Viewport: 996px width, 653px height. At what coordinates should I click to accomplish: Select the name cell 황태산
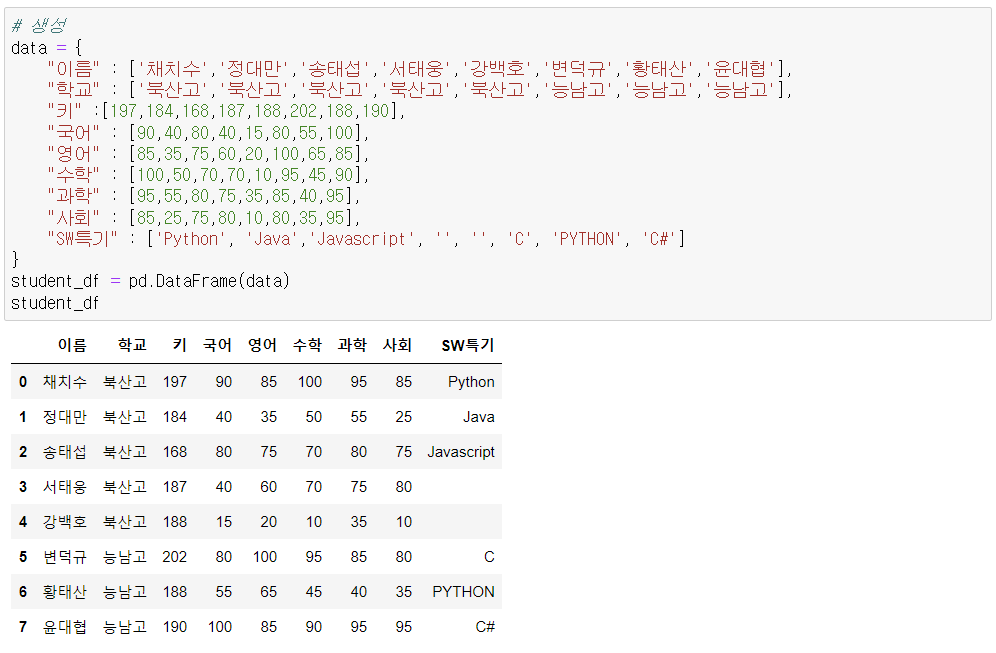(65, 591)
